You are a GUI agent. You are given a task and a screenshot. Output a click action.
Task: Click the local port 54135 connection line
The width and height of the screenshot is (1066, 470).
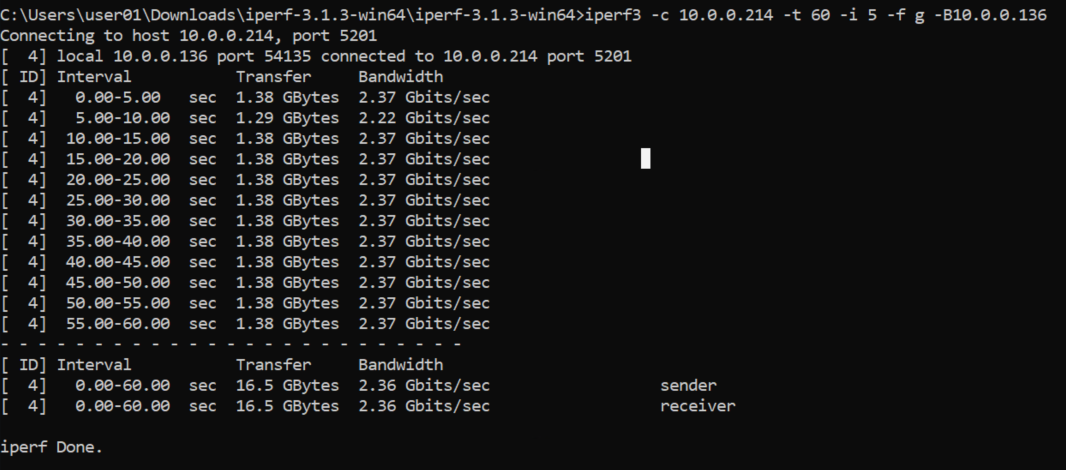(x=316, y=56)
